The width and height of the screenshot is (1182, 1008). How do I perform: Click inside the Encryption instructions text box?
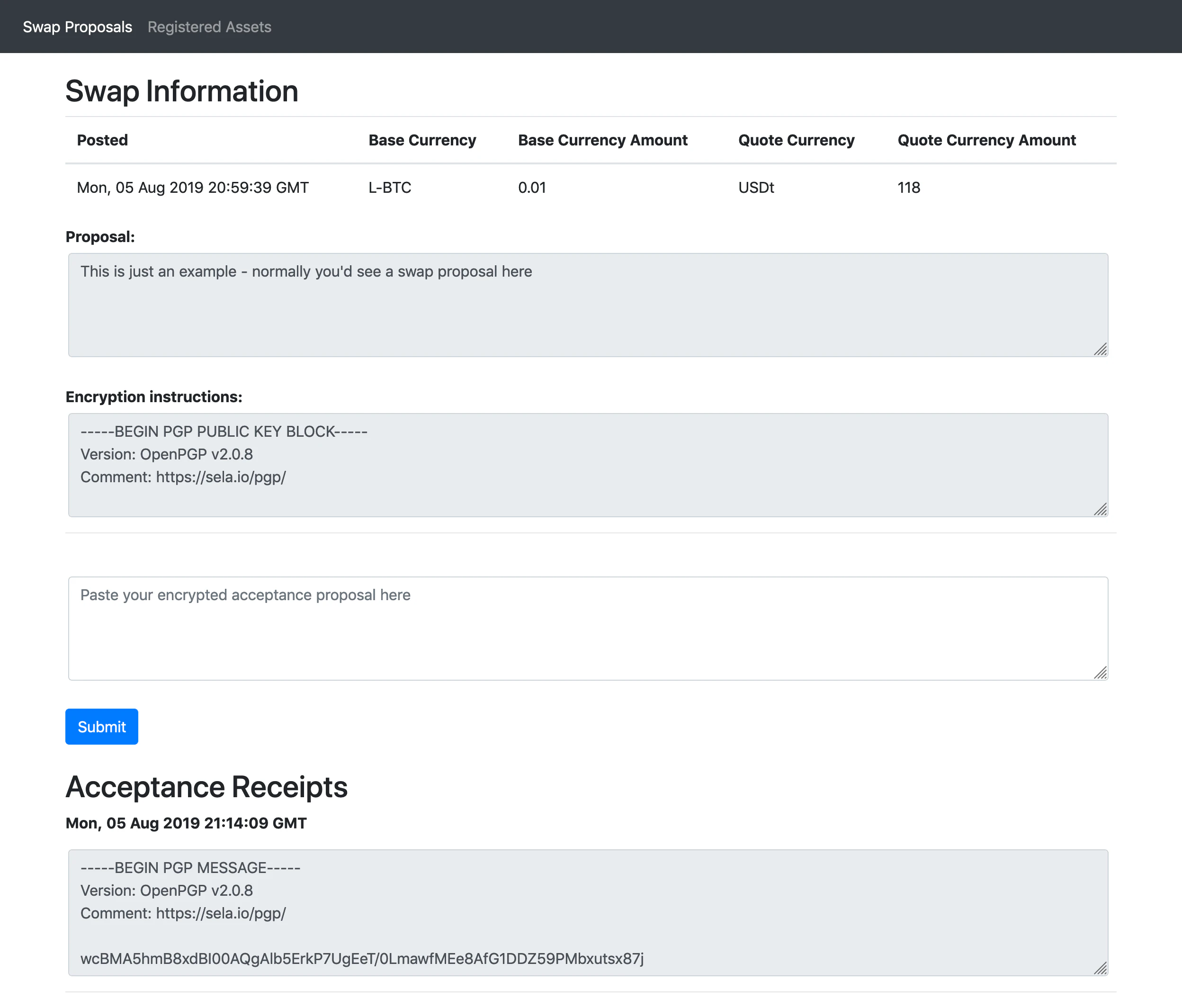pos(588,465)
